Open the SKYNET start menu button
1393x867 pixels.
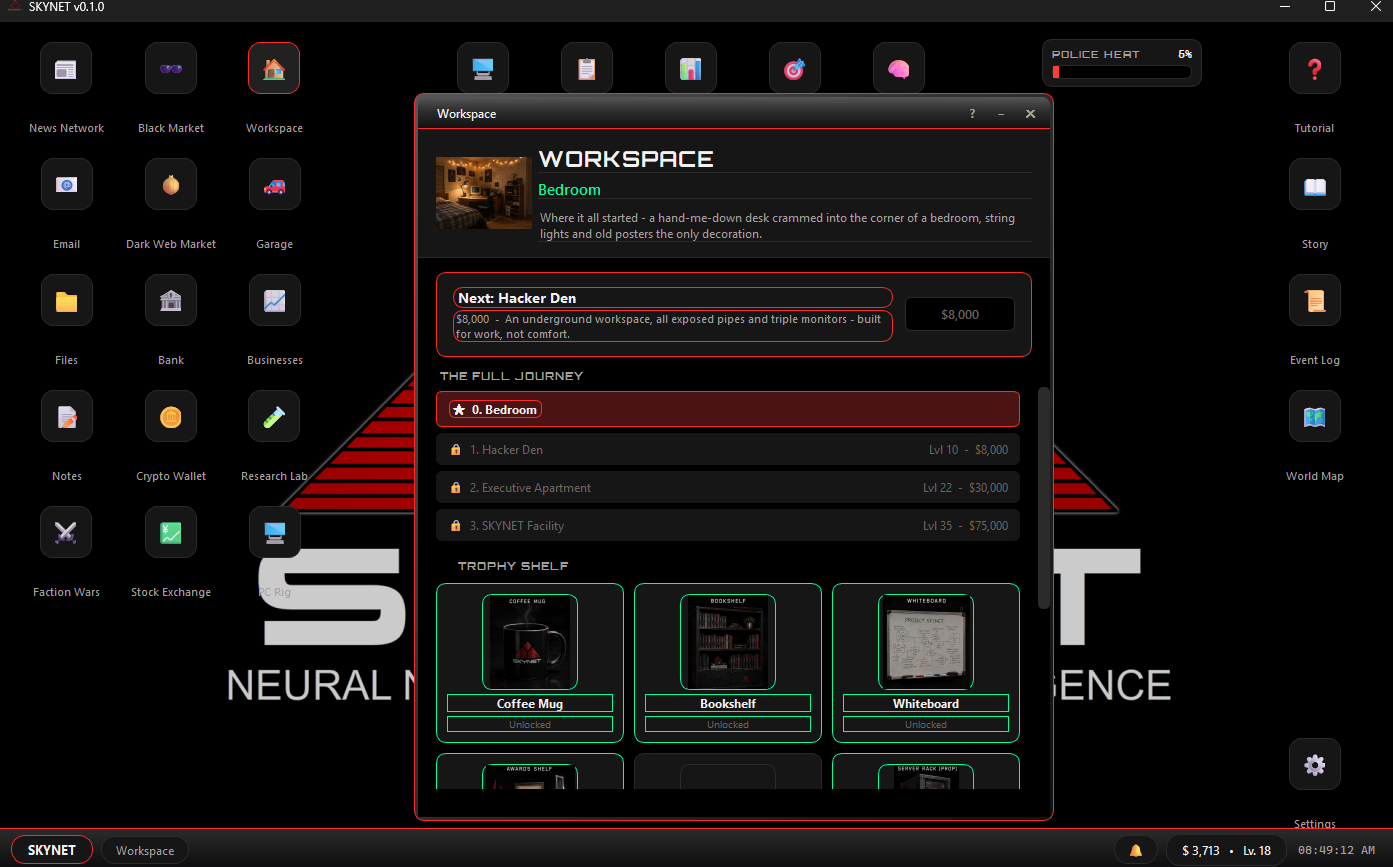[x=52, y=850]
